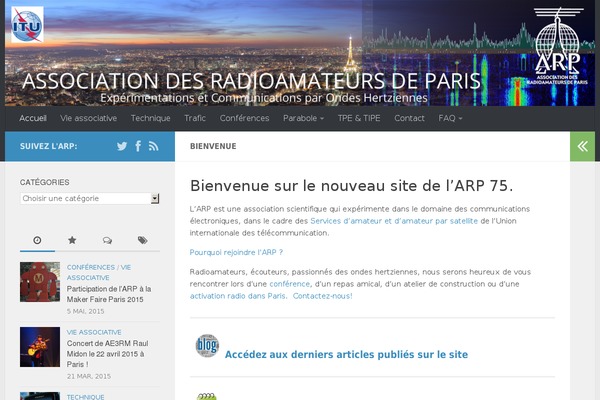Expand the FAQ menu
Screen dimensions: 600x400
(450, 118)
